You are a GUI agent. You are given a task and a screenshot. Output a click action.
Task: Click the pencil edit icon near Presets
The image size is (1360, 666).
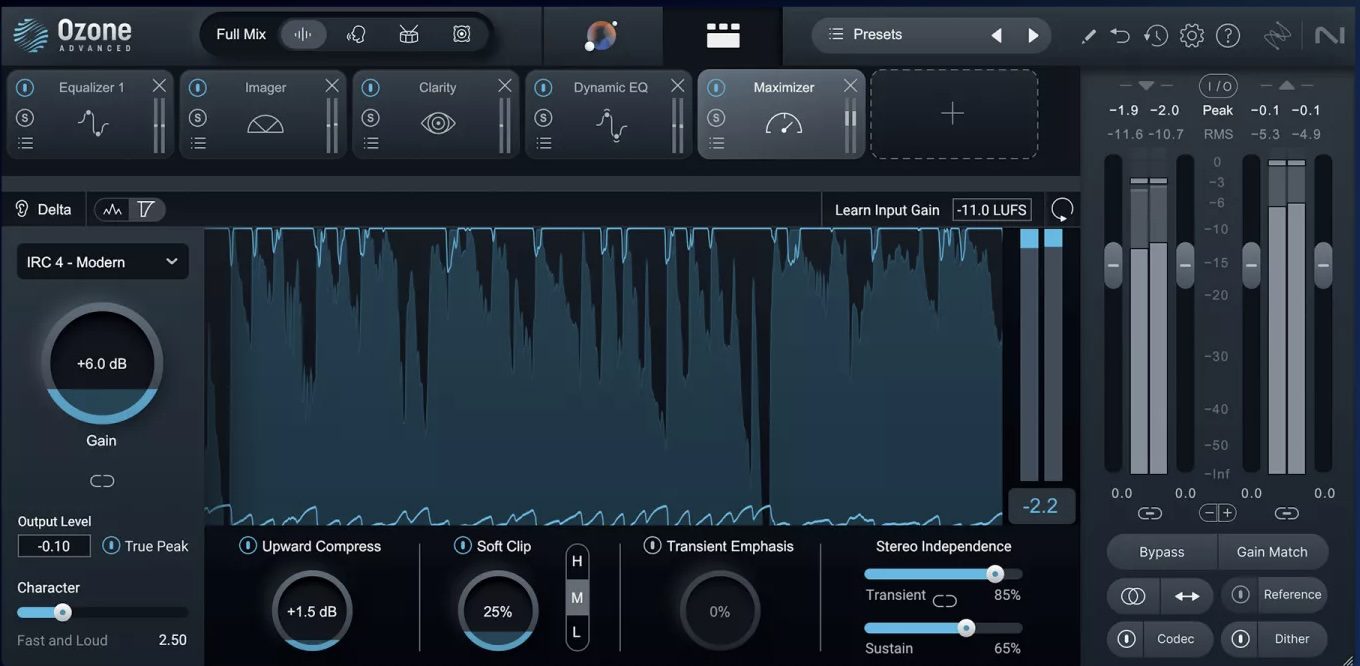click(1089, 35)
